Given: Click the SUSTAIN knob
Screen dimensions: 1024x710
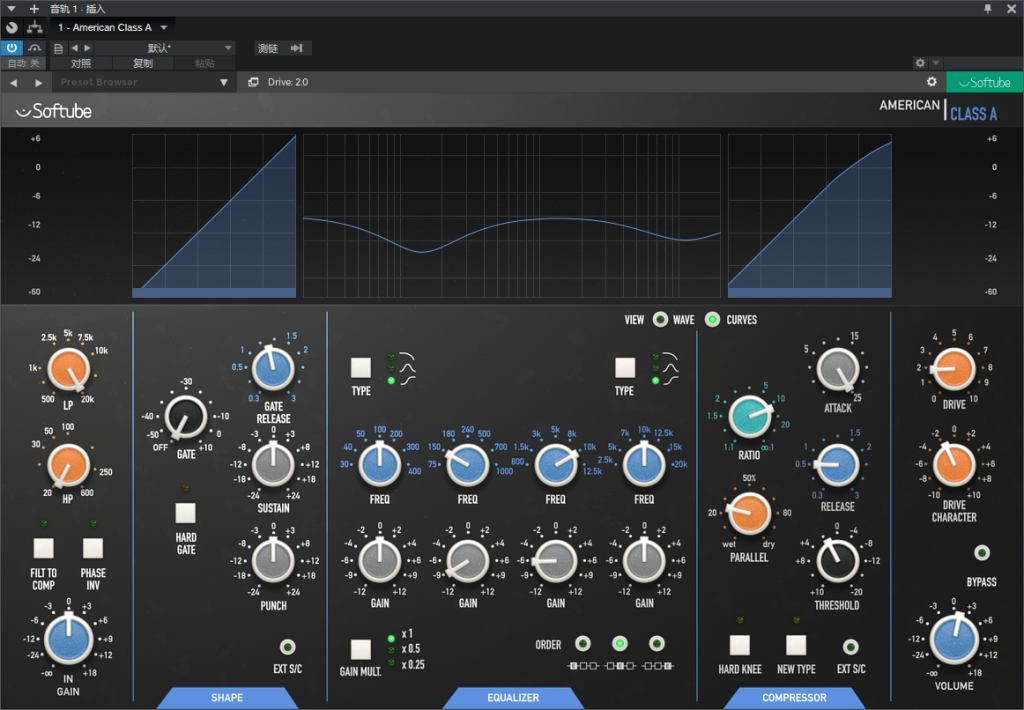Looking at the screenshot, I should pos(273,464).
